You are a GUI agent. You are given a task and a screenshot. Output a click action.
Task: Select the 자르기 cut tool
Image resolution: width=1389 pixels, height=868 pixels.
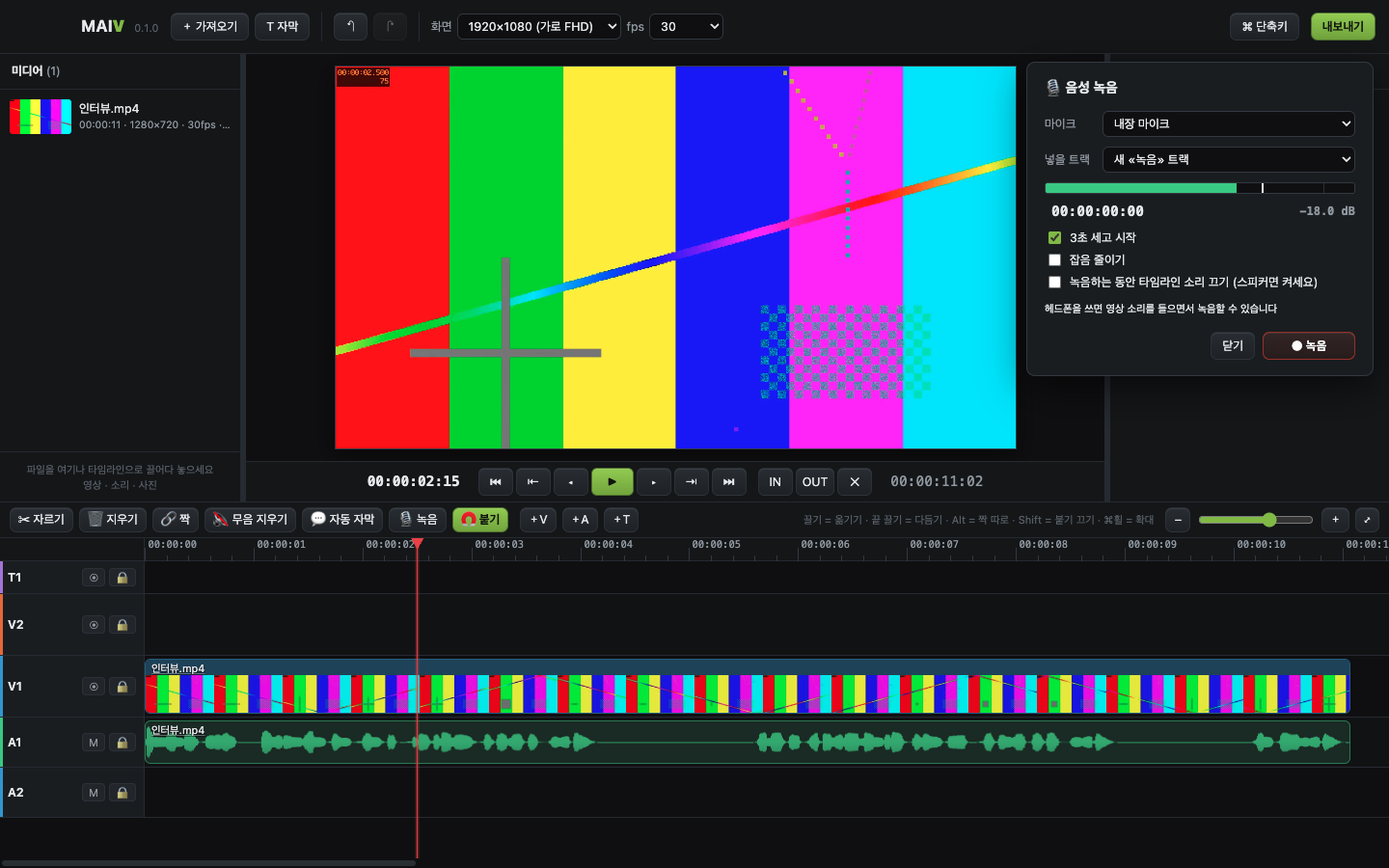[41, 519]
